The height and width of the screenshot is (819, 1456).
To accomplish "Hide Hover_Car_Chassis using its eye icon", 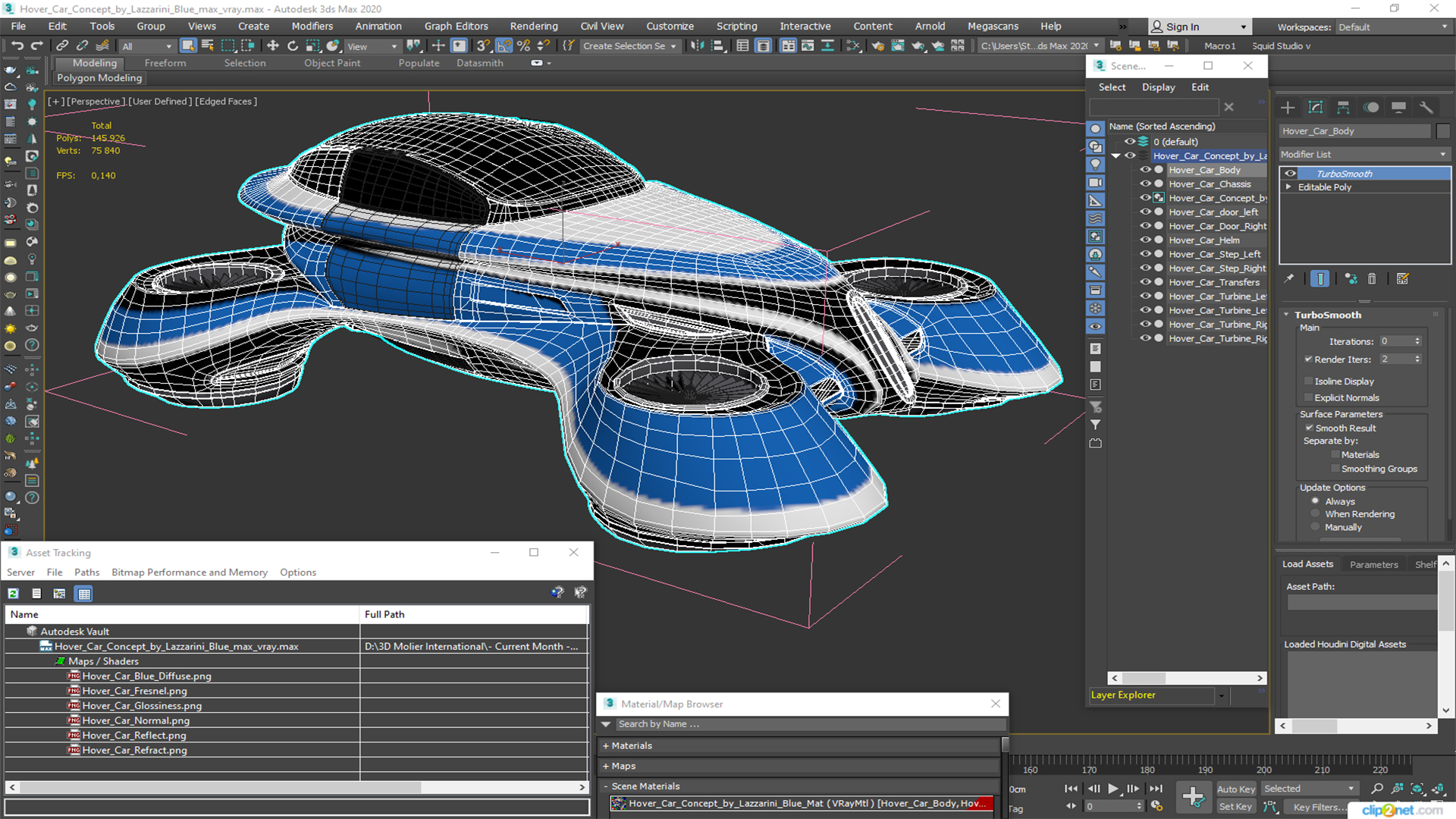I will [x=1145, y=184].
